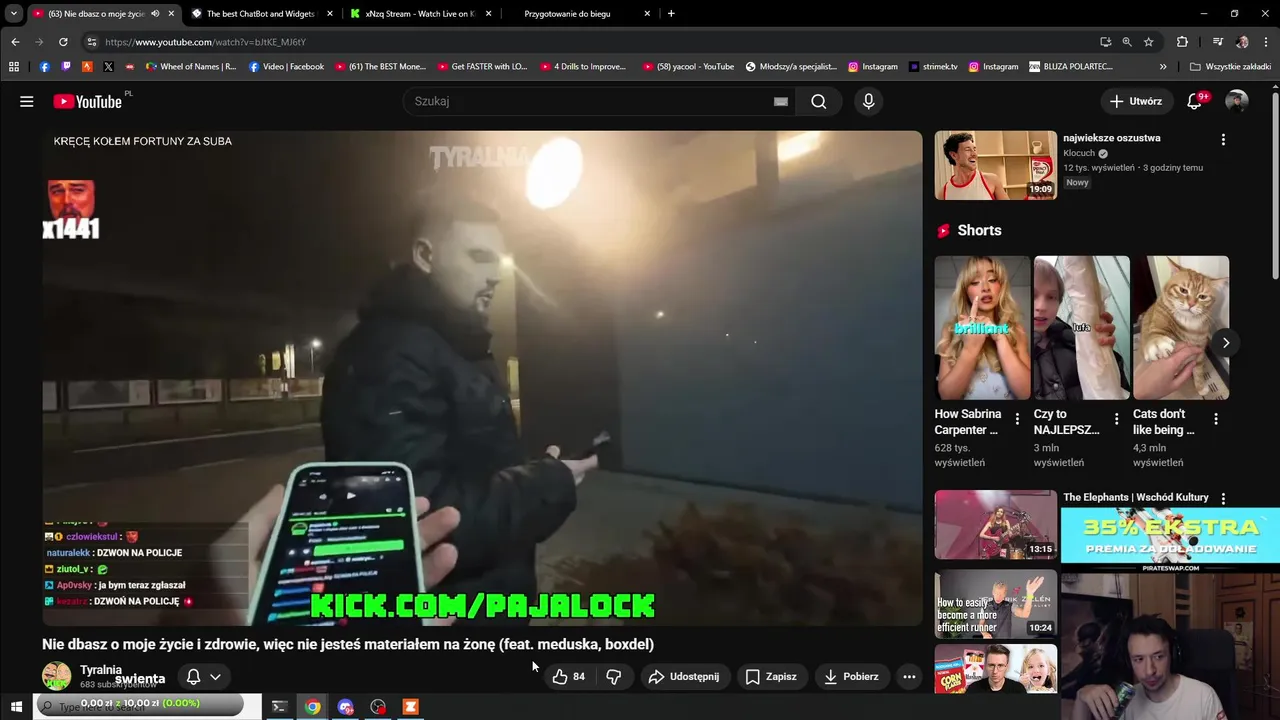Open Twitch bookmark icon
The width and height of the screenshot is (1280, 720).
(66, 67)
